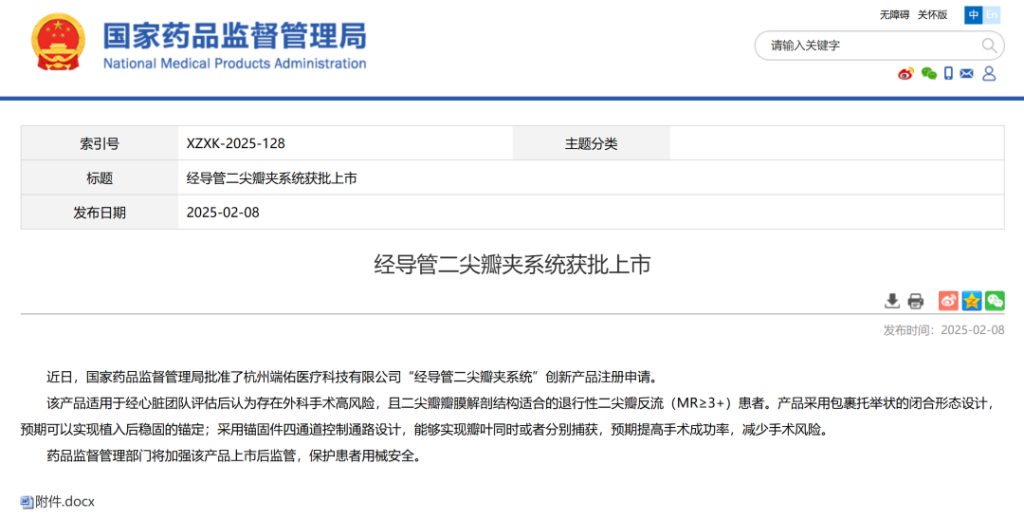Add article to QZone star favorites
The width and height of the screenshot is (1024, 520).
click(972, 301)
